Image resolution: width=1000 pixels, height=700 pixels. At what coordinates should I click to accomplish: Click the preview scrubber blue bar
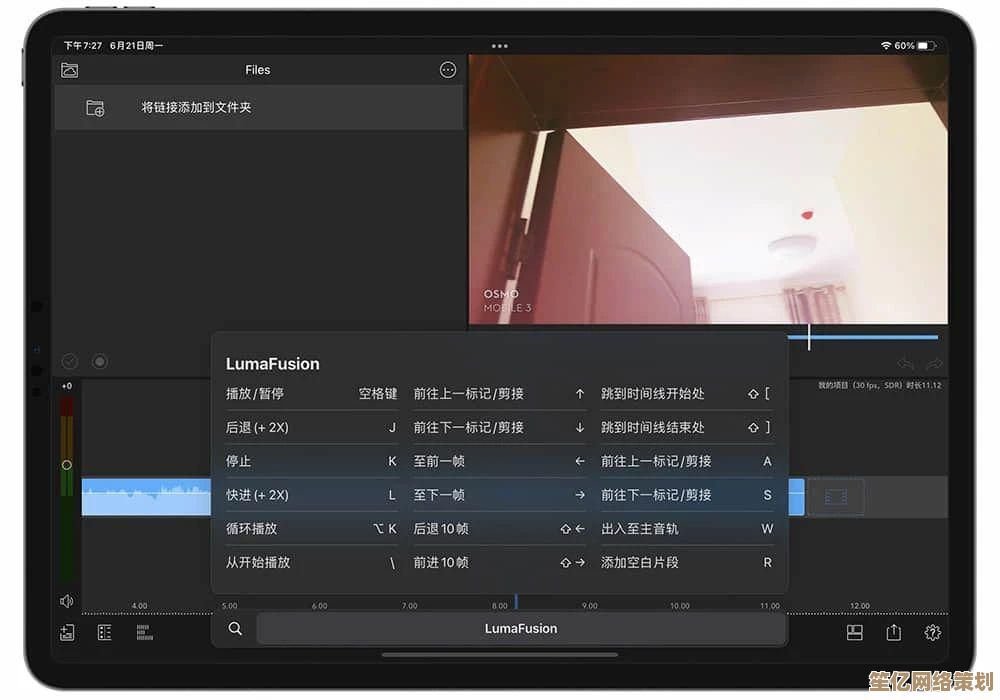click(862, 337)
